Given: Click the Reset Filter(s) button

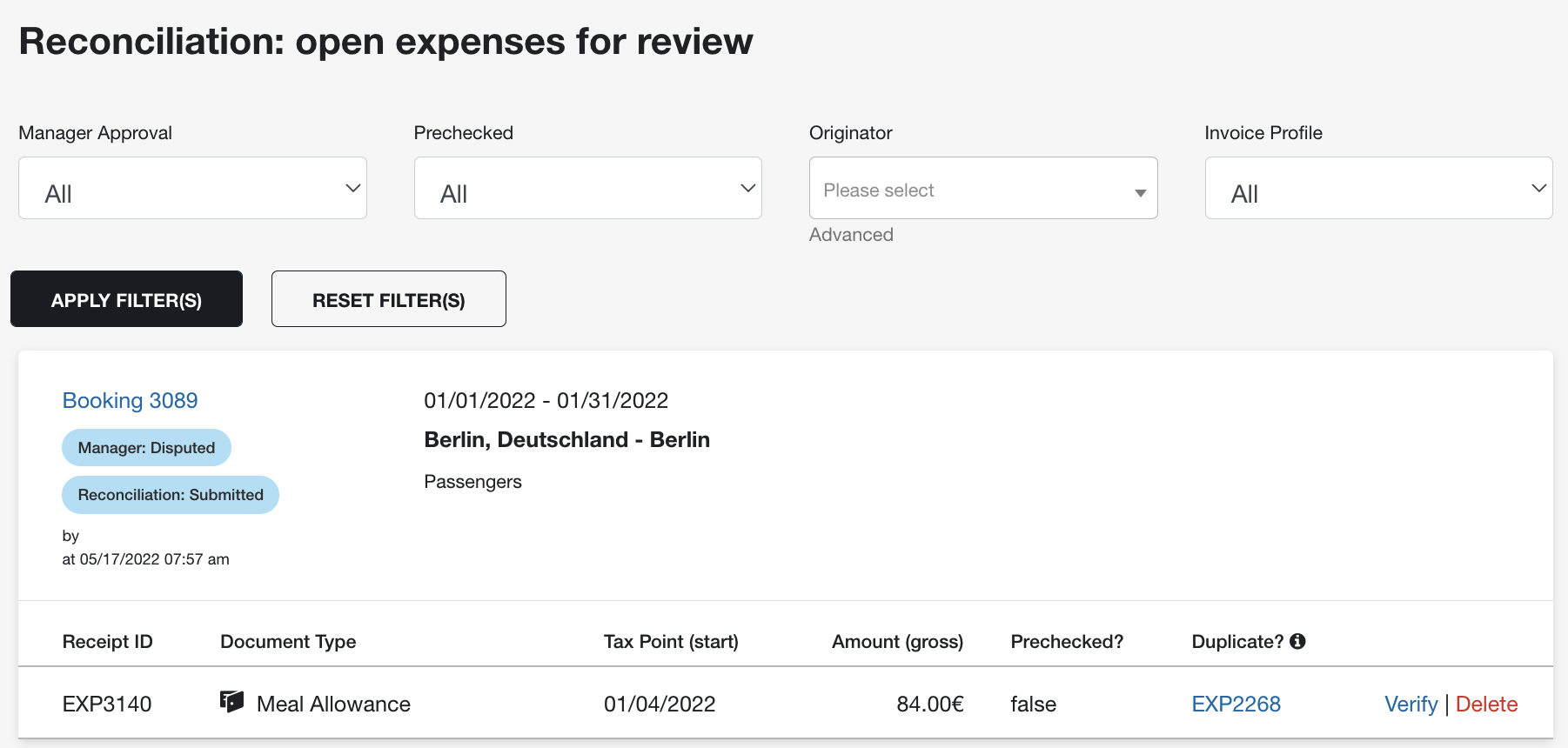Looking at the screenshot, I should (389, 299).
